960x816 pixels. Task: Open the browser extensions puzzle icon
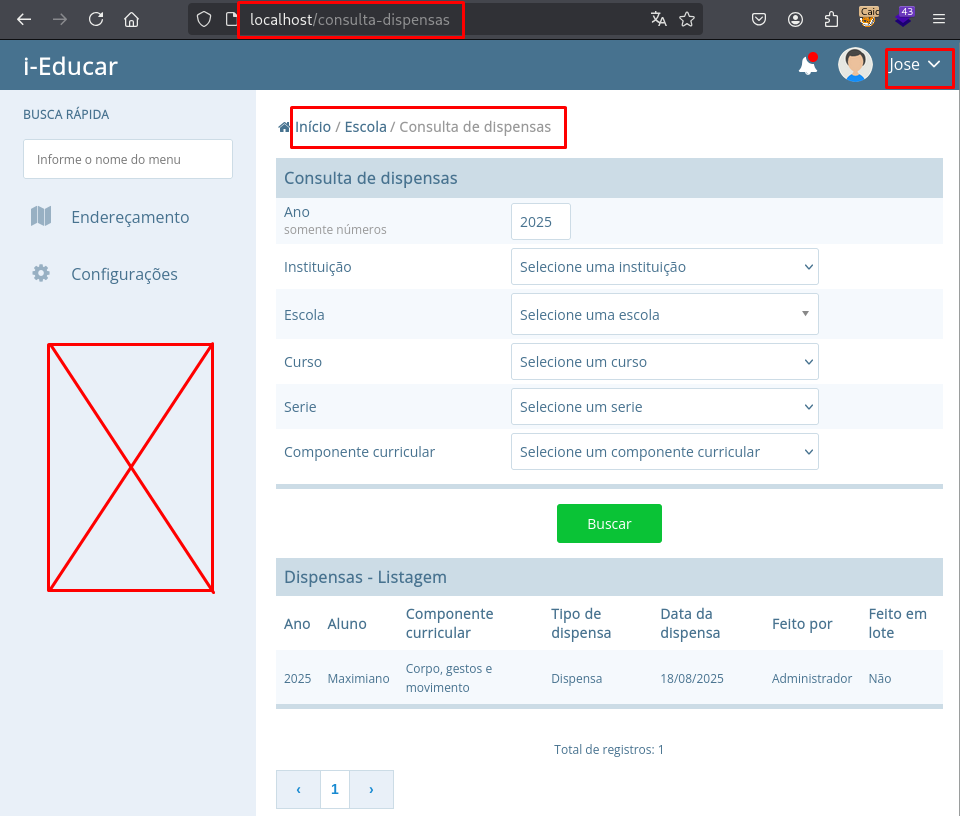pyautogui.click(x=831, y=19)
